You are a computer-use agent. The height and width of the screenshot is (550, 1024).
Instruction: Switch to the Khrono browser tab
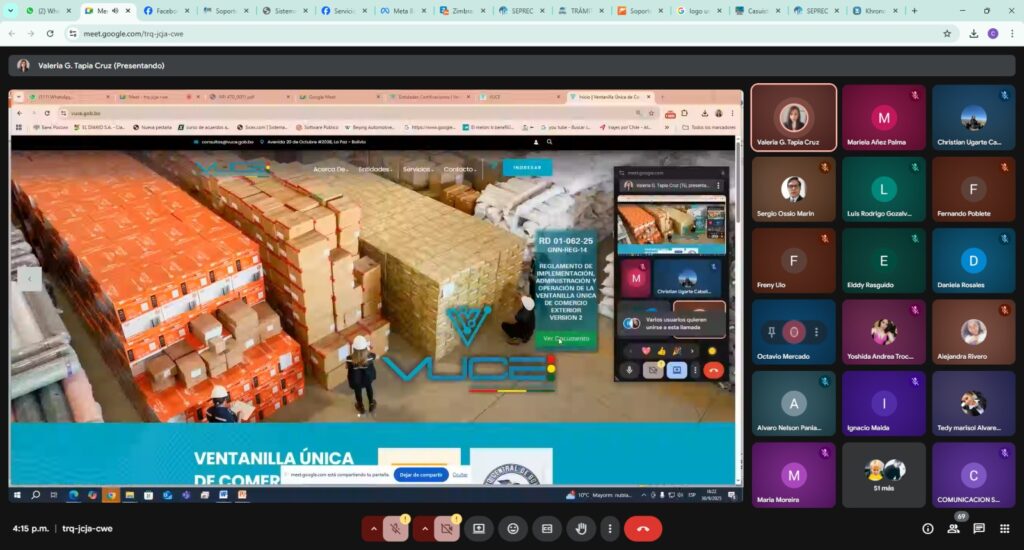click(x=872, y=11)
